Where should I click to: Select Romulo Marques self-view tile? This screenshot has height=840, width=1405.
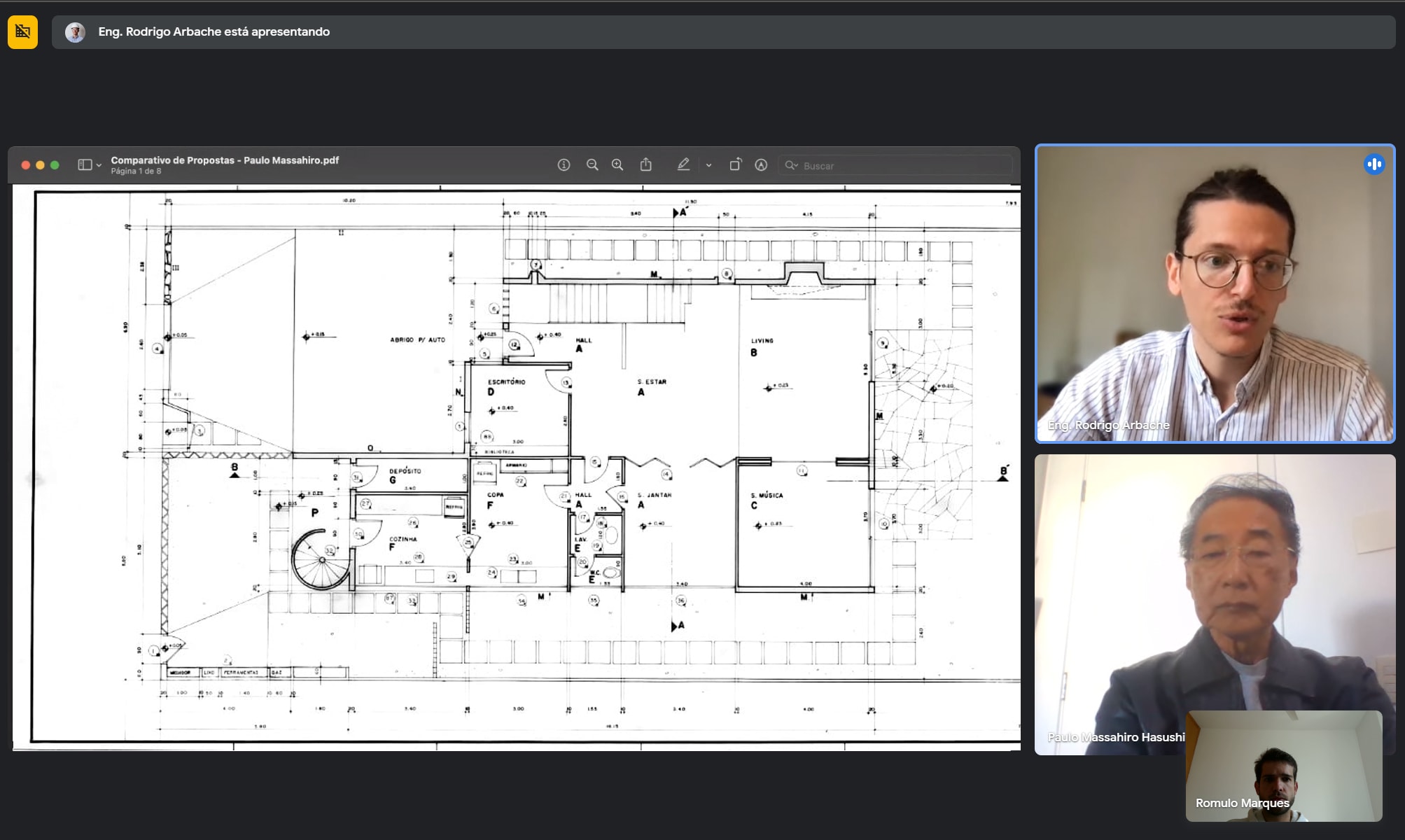coord(1283,765)
